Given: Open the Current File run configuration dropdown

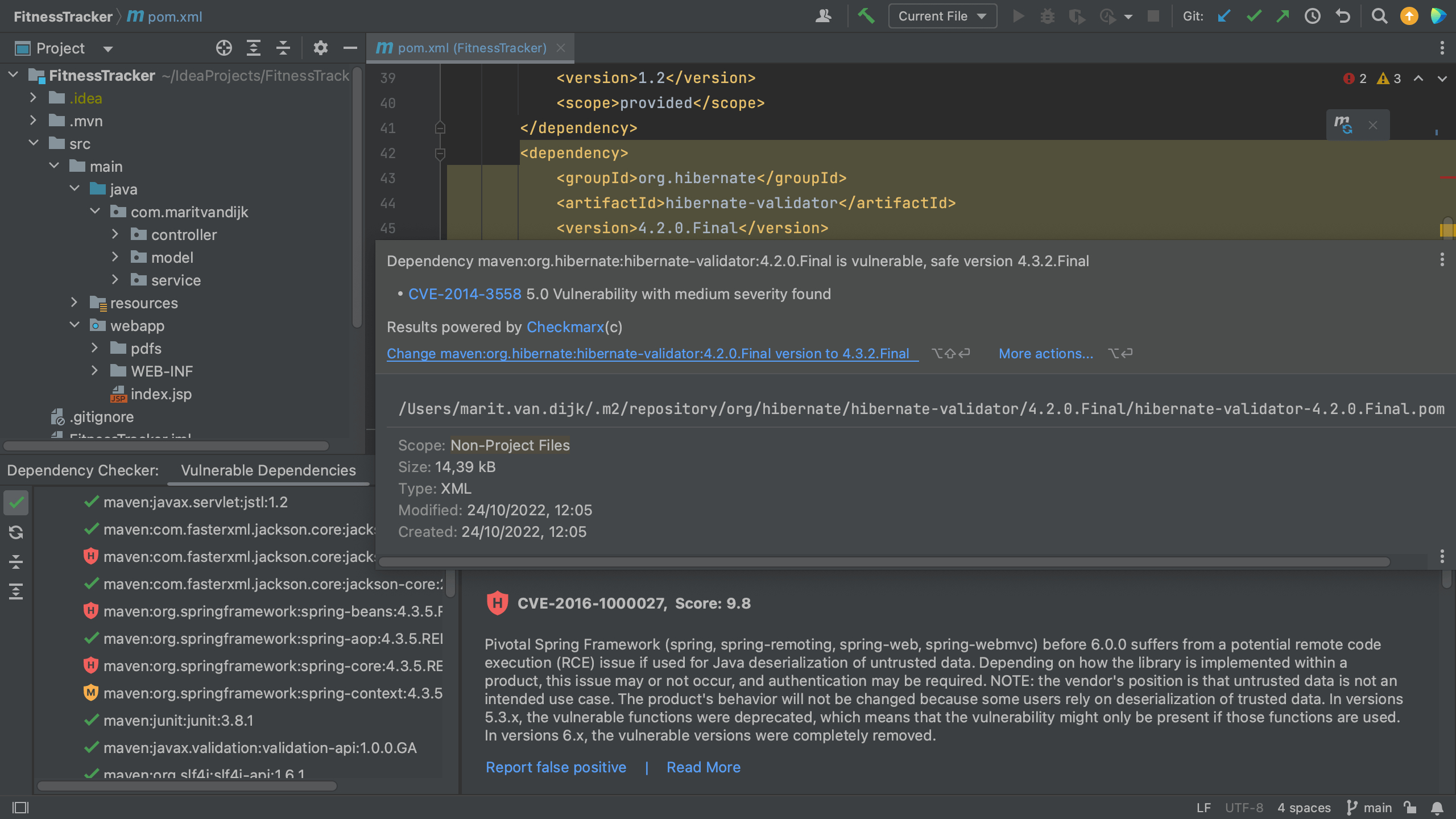Looking at the screenshot, I should pyautogui.click(x=942, y=16).
